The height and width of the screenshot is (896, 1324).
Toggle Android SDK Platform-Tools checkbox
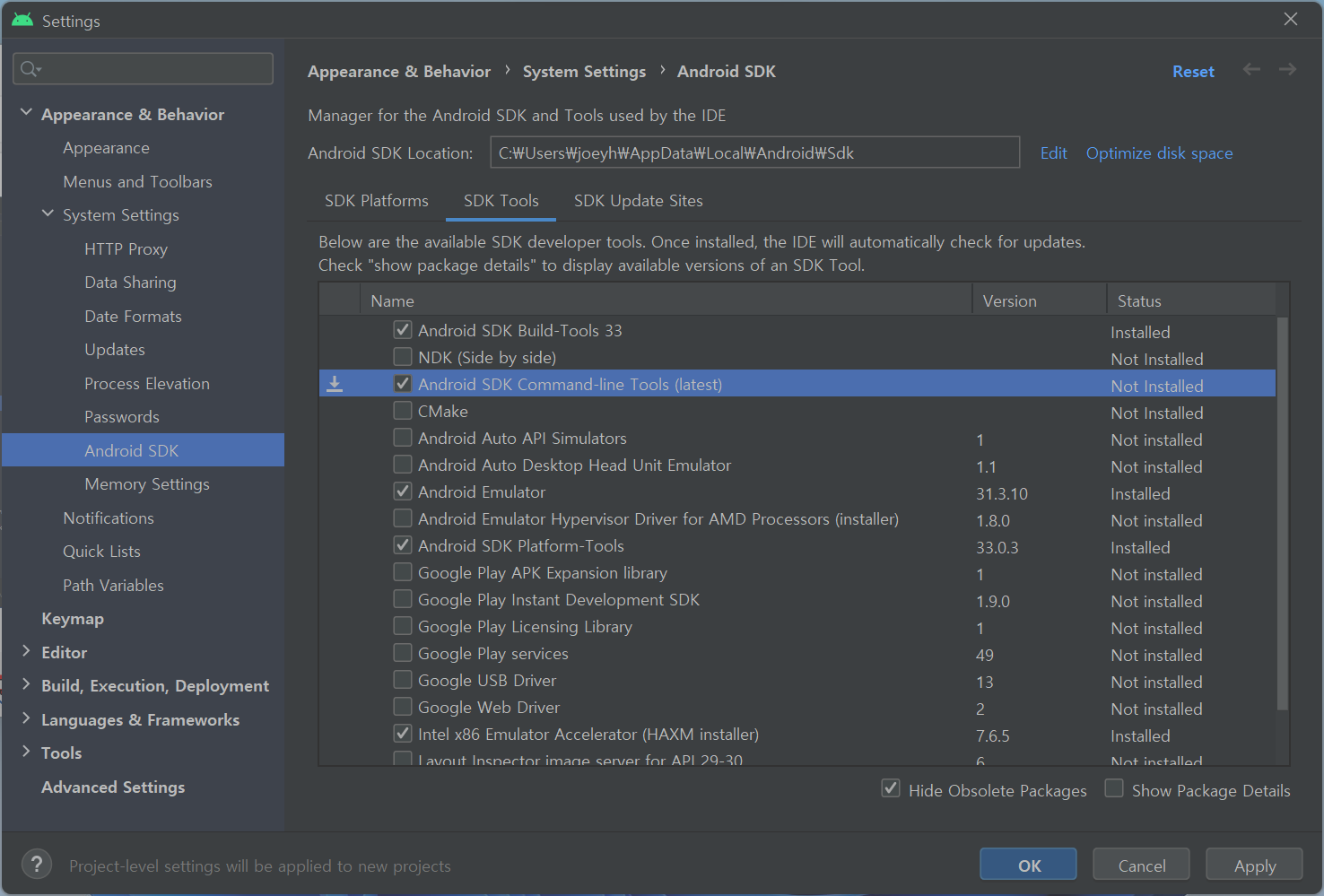pyautogui.click(x=403, y=545)
